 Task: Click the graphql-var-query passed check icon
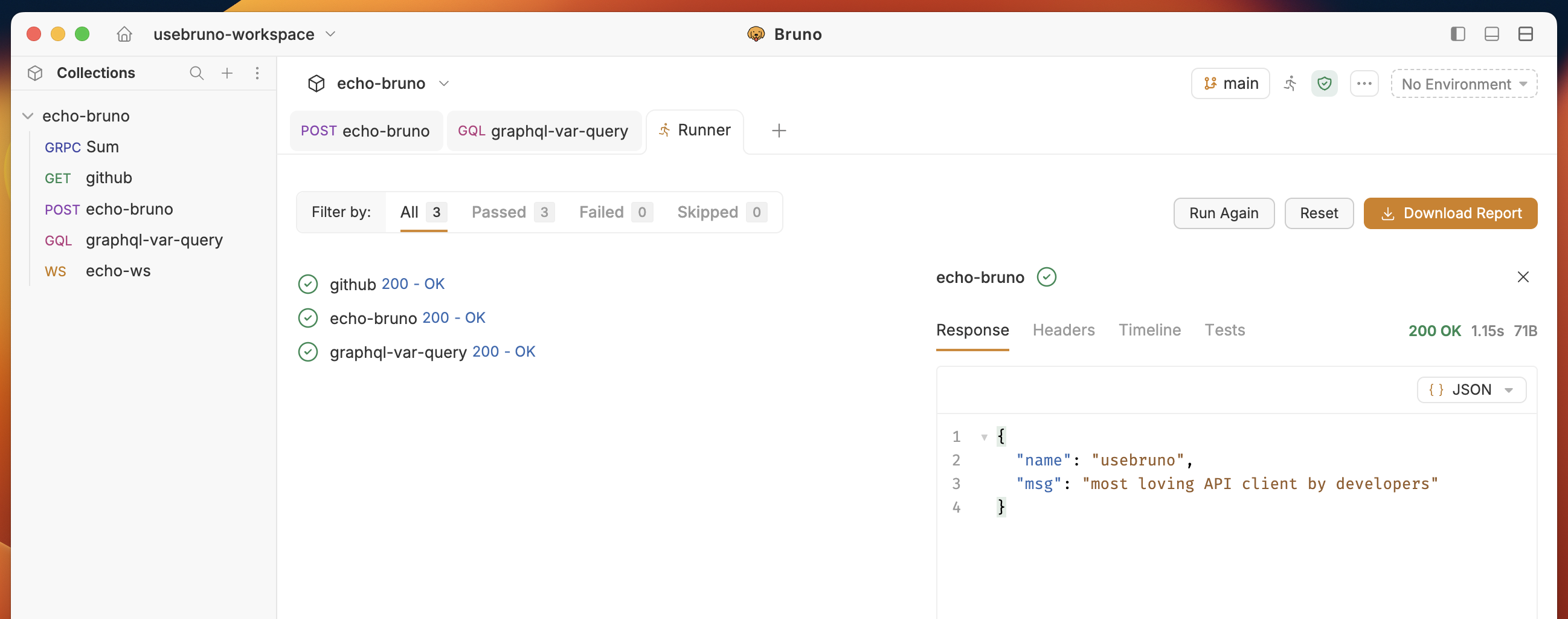[x=308, y=352]
